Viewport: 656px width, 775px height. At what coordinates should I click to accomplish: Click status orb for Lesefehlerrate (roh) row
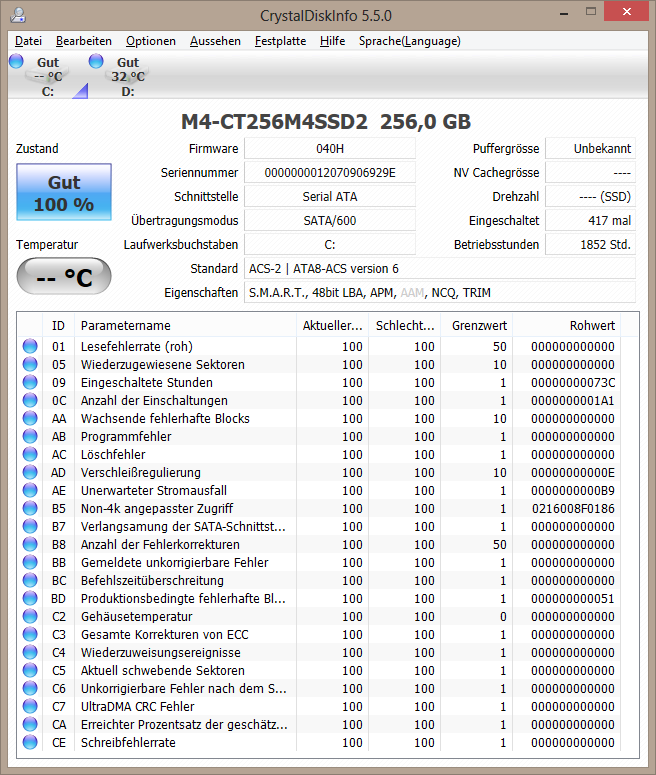tap(30, 346)
